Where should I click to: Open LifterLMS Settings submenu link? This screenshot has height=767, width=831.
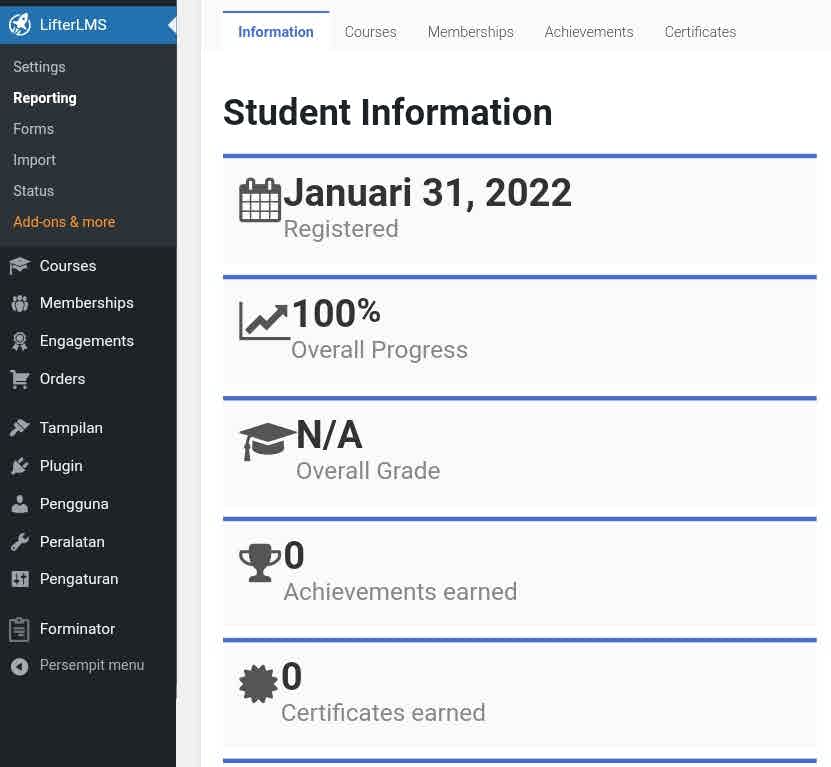coord(39,67)
